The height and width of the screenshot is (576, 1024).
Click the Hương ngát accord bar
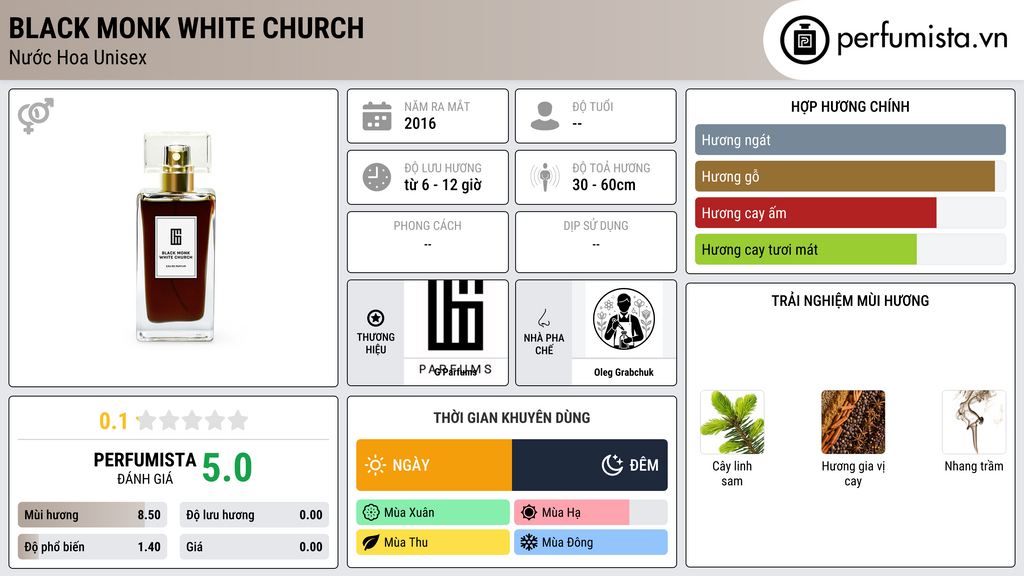(x=850, y=140)
